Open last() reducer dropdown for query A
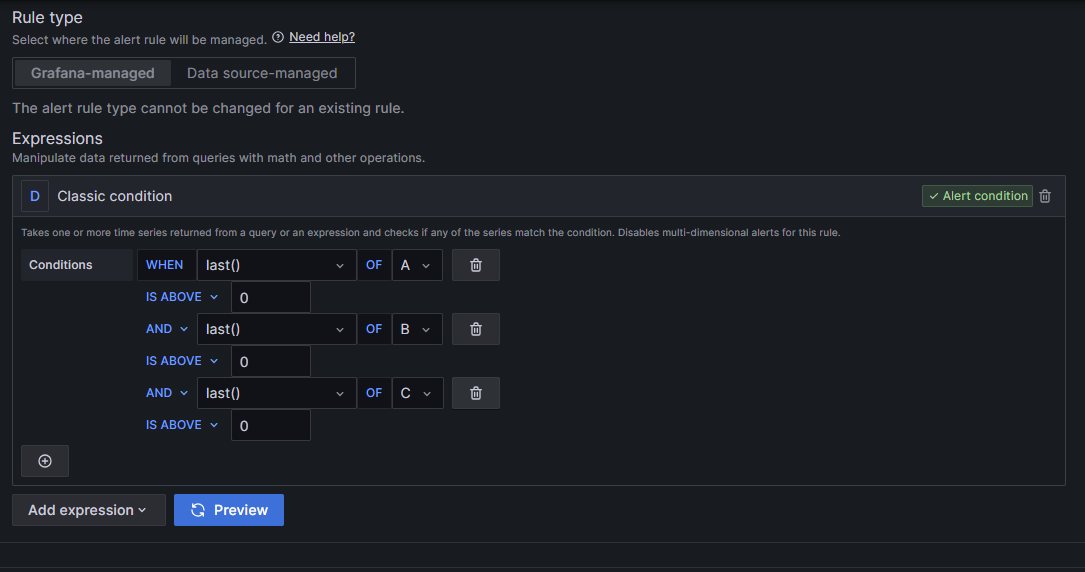The width and height of the screenshot is (1085, 572). click(x=276, y=265)
